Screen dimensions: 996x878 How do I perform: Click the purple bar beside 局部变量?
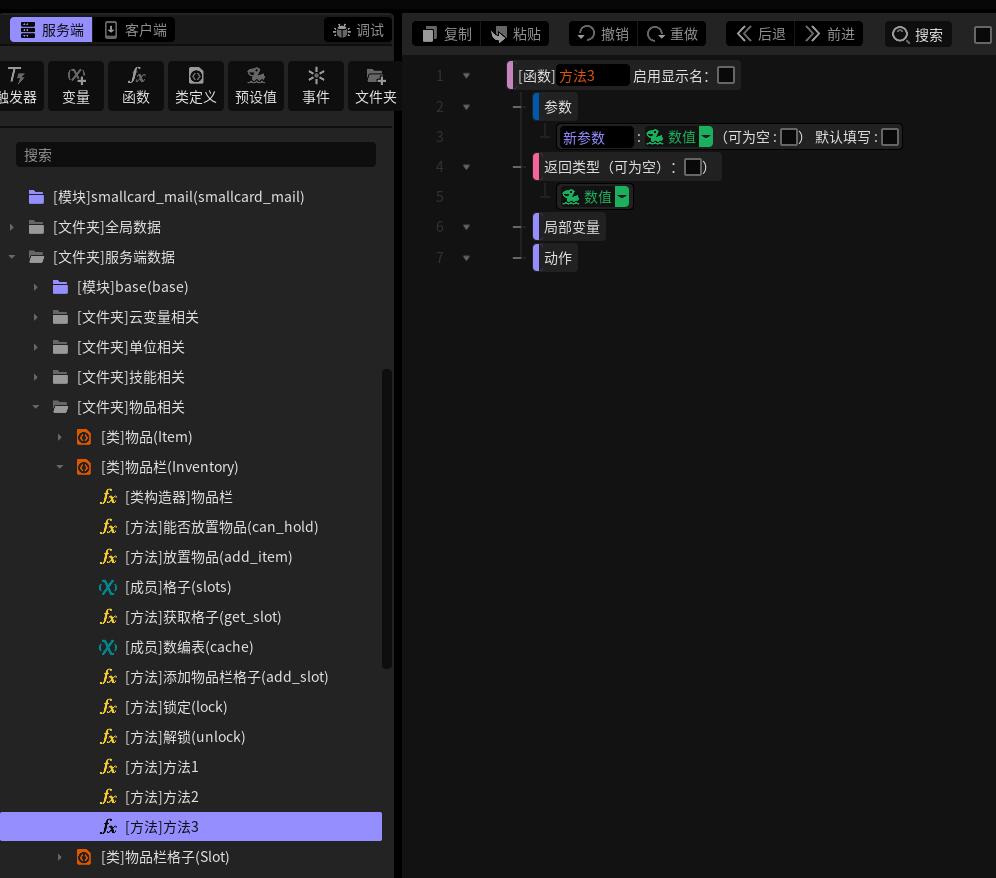click(x=535, y=227)
